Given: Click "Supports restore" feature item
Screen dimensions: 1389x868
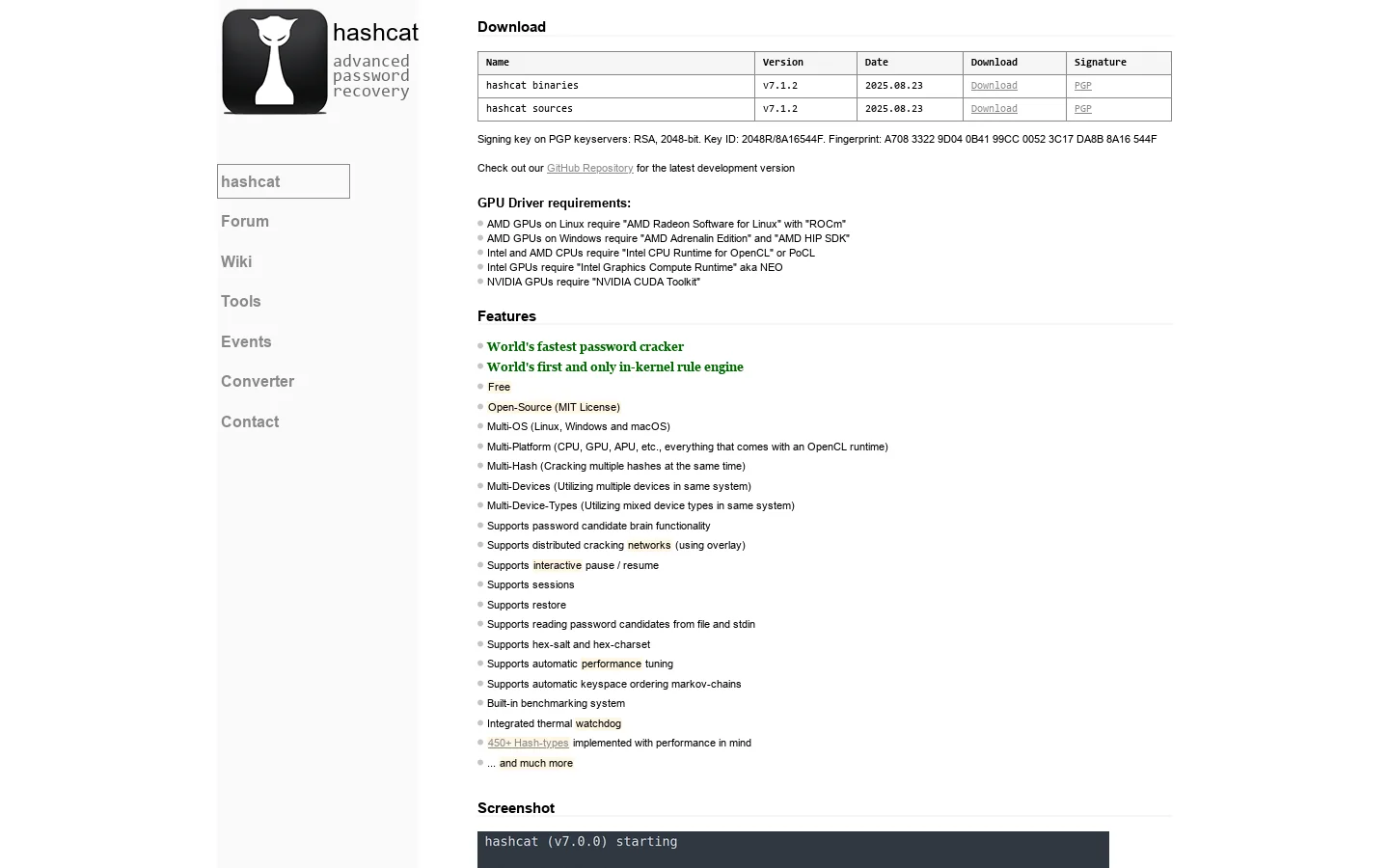Looking at the screenshot, I should coord(527,606).
